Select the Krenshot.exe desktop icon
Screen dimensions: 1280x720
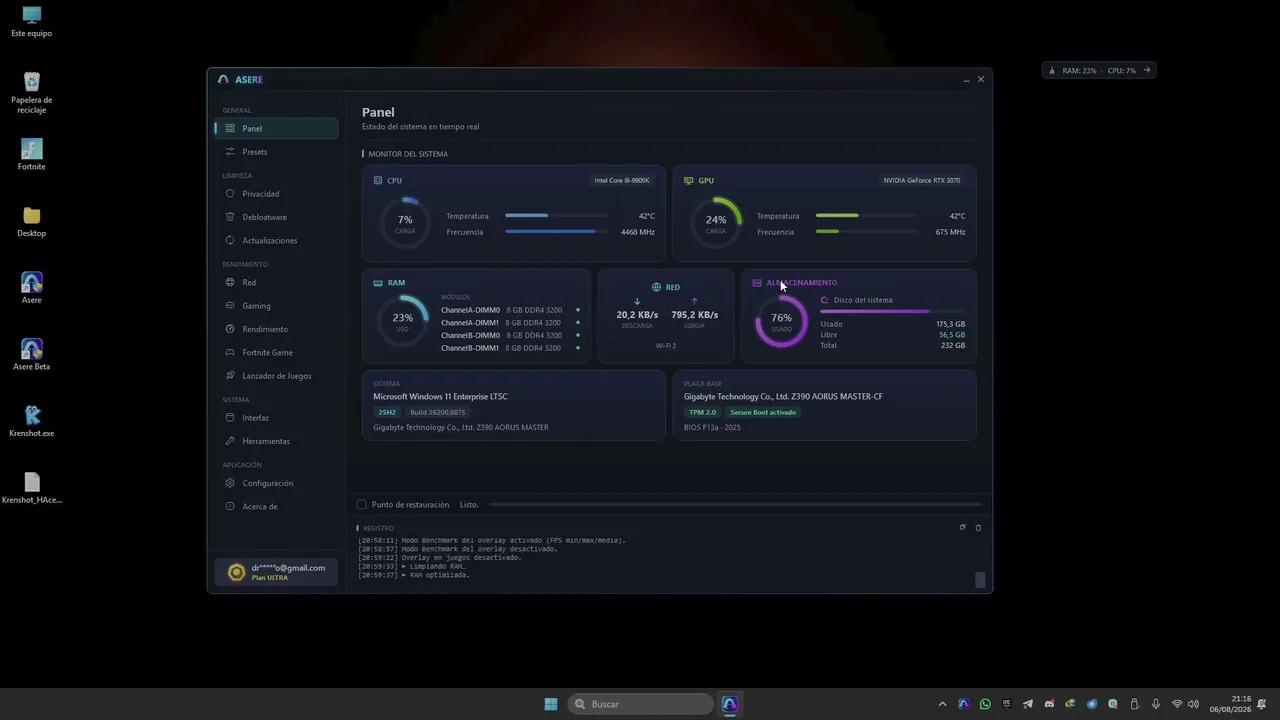[32, 422]
